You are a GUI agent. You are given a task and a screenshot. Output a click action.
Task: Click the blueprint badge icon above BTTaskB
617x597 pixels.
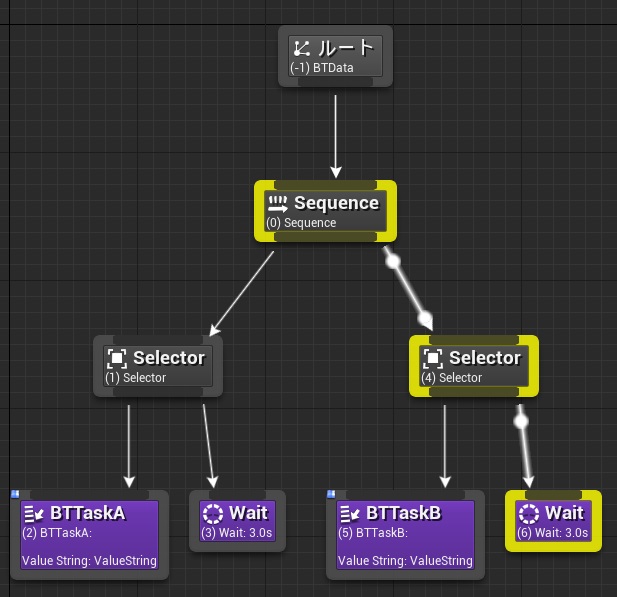[331, 493]
